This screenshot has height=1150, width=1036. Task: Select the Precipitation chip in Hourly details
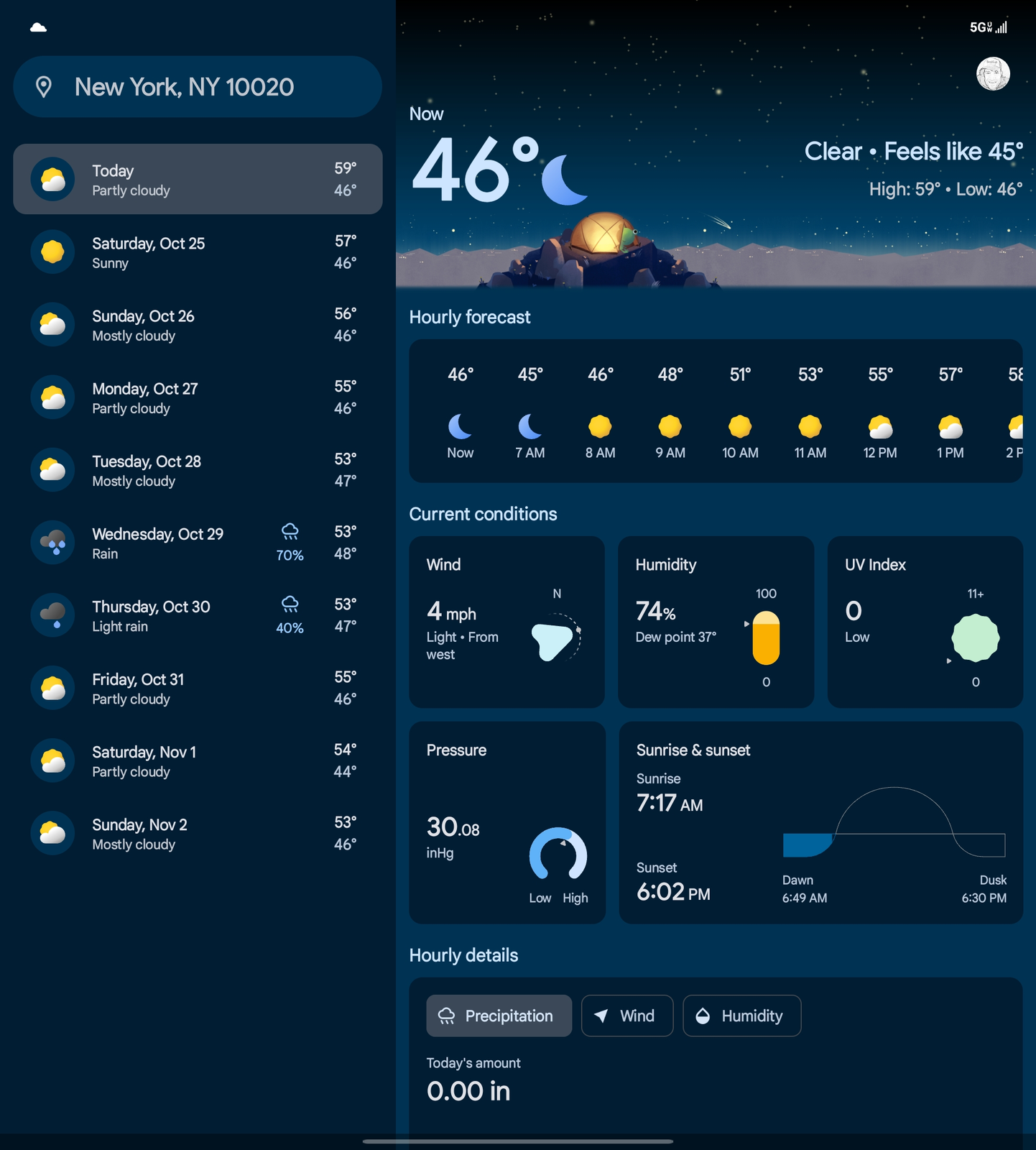pyautogui.click(x=499, y=1016)
